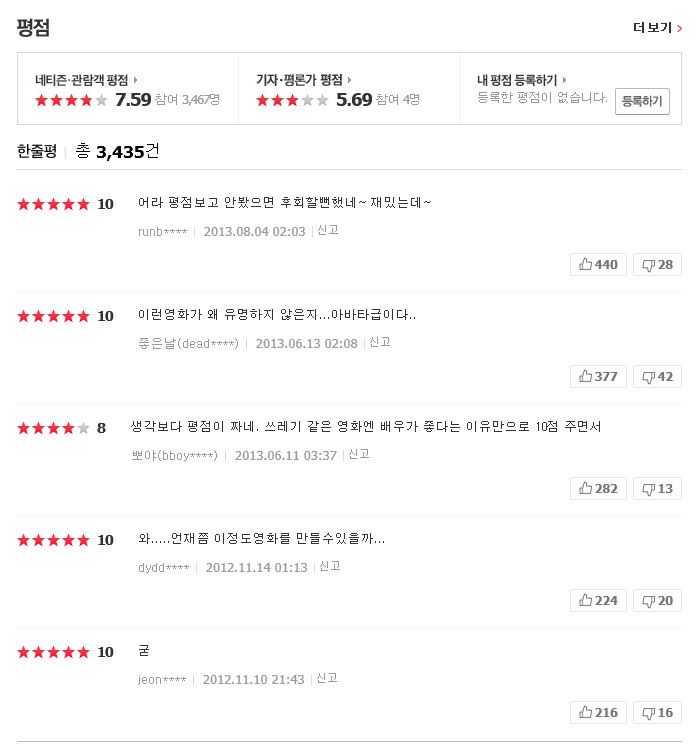700x754 pixels.
Task: Upvote the jeon**** review with 216
Action: (598, 713)
